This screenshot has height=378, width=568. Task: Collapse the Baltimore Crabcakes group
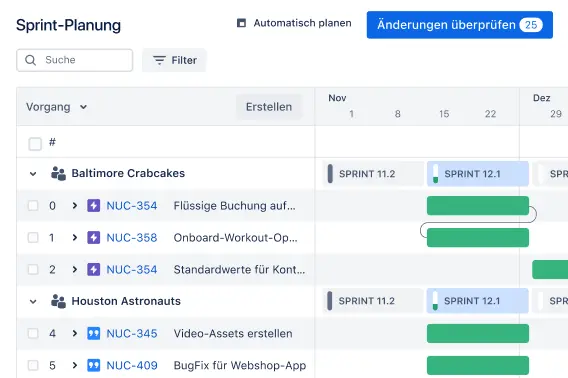[33, 174]
